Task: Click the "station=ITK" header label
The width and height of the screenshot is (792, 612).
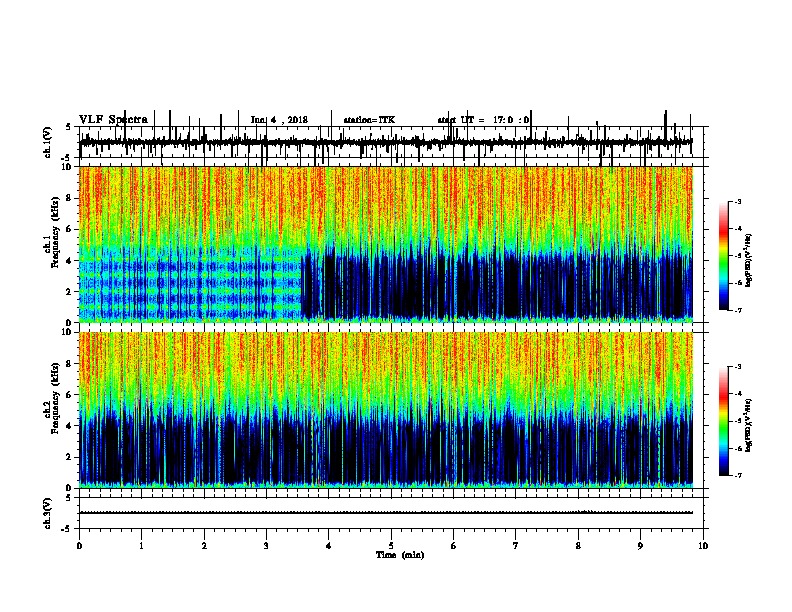Action: 369,120
